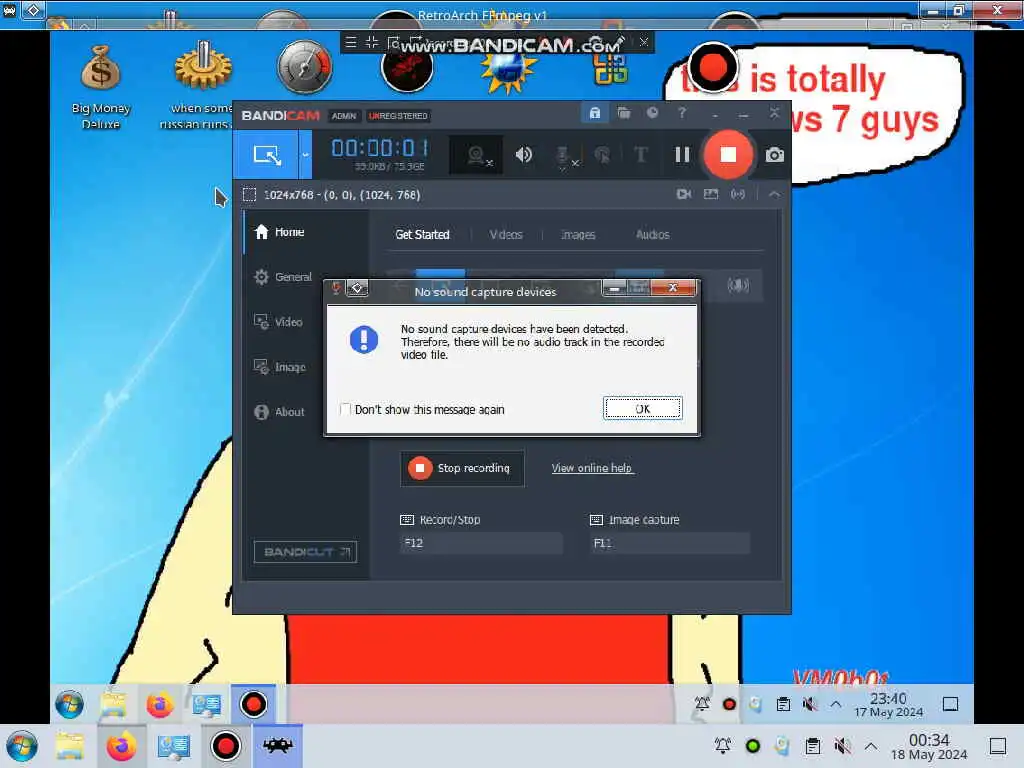Collapse Bandicam panel with the up chevron
The height and width of the screenshot is (768, 1024).
[774, 195]
